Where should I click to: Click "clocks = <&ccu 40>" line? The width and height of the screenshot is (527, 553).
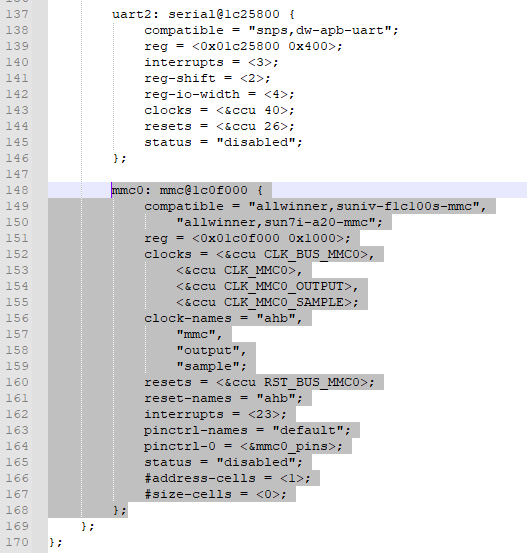[x=219, y=110]
